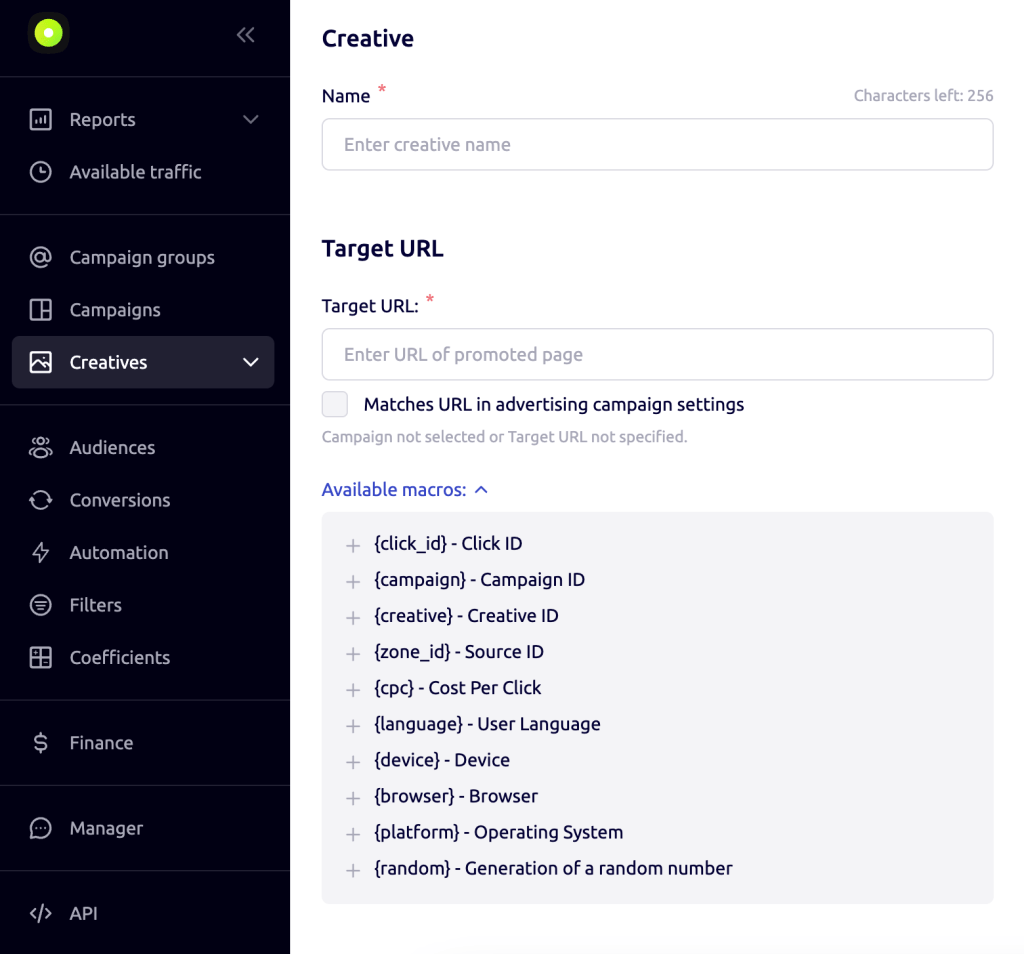This screenshot has width=1024, height=954.
Task: Click the Conversions cycle icon
Action: click(40, 500)
